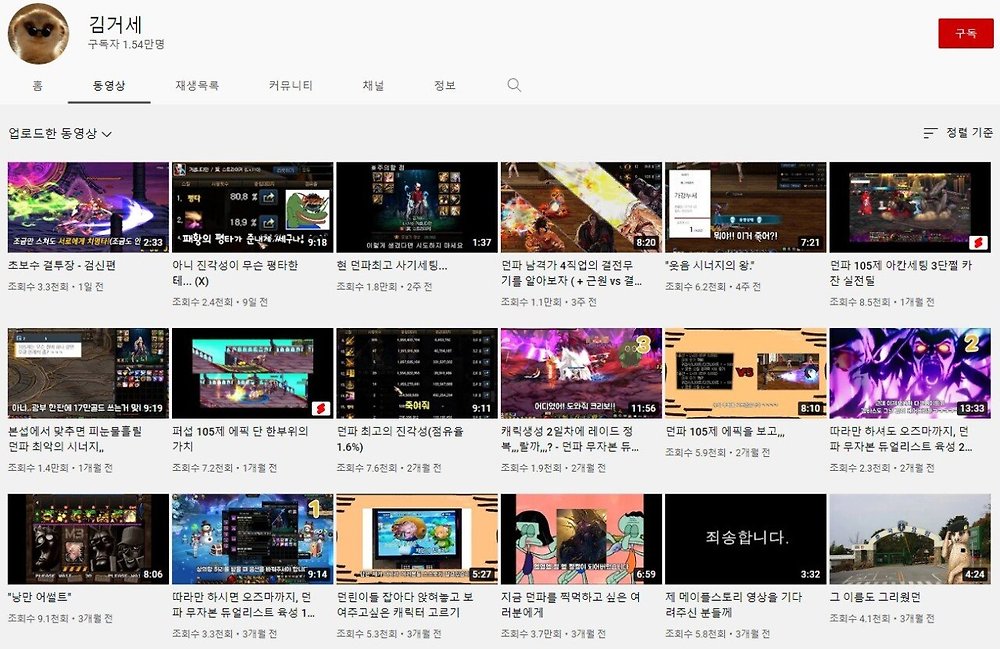Screen dimensions: 1000x649
Task: Click the 김거세 channel avatar
Action: [38, 34]
